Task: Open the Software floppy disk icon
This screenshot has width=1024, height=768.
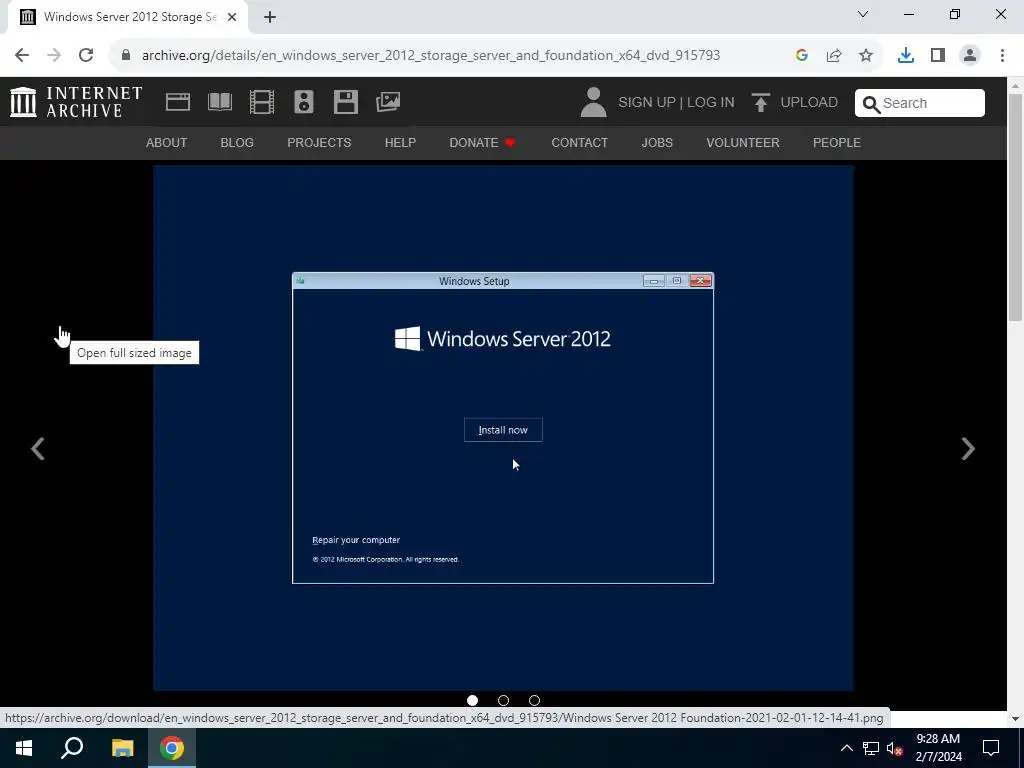Action: [x=345, y=102]
